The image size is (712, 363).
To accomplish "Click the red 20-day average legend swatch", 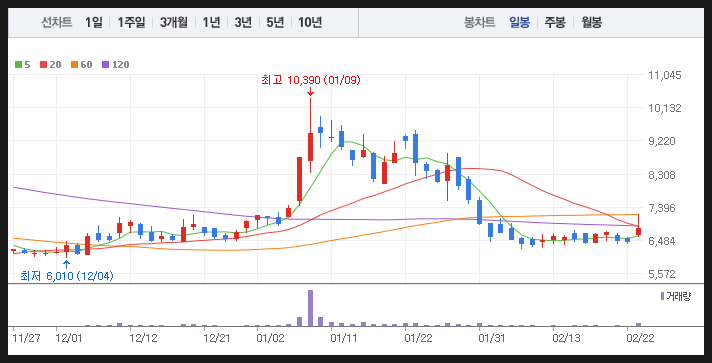I will click(43, 65).
